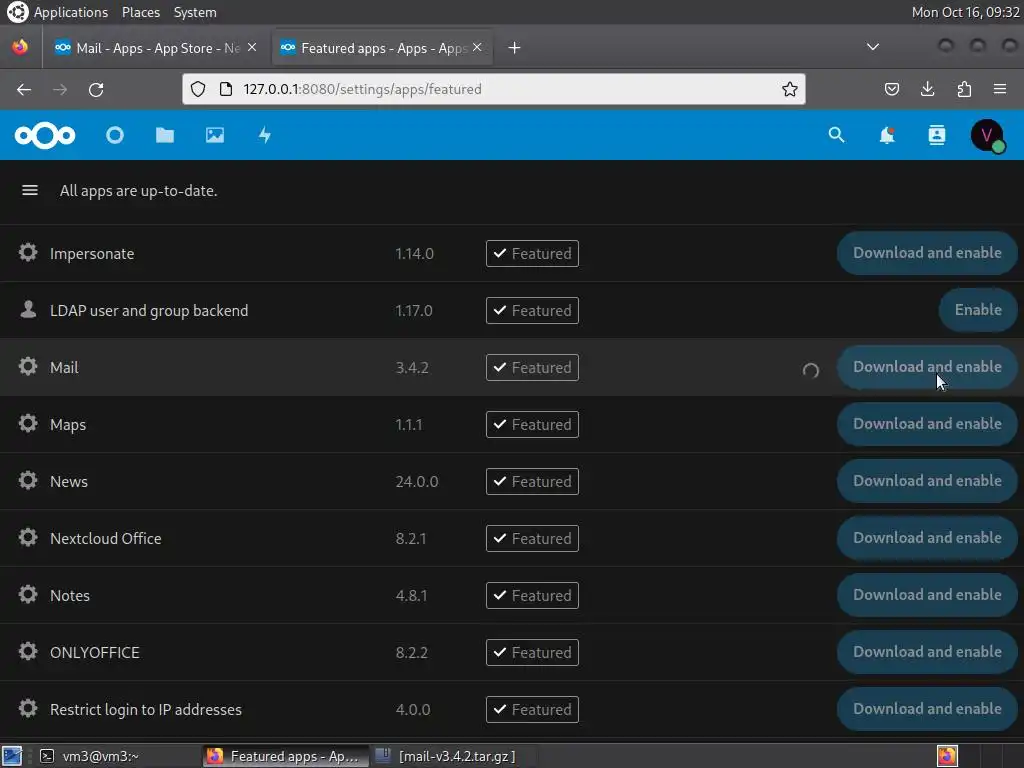This screenshot has height=768, width=1024.
Task: Select the Restrict login to IP addresses row
Action: coord(512,709)
